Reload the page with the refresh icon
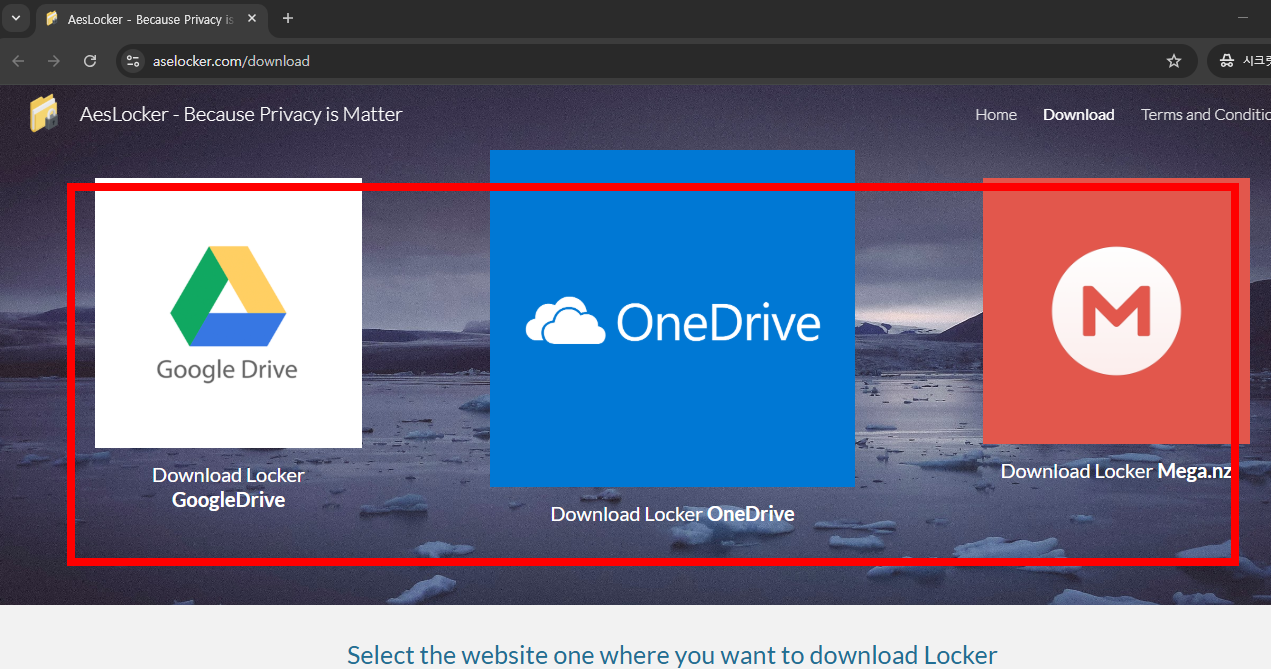The width and height of the screenshot is (1271, 669). (x=90, y=61)
